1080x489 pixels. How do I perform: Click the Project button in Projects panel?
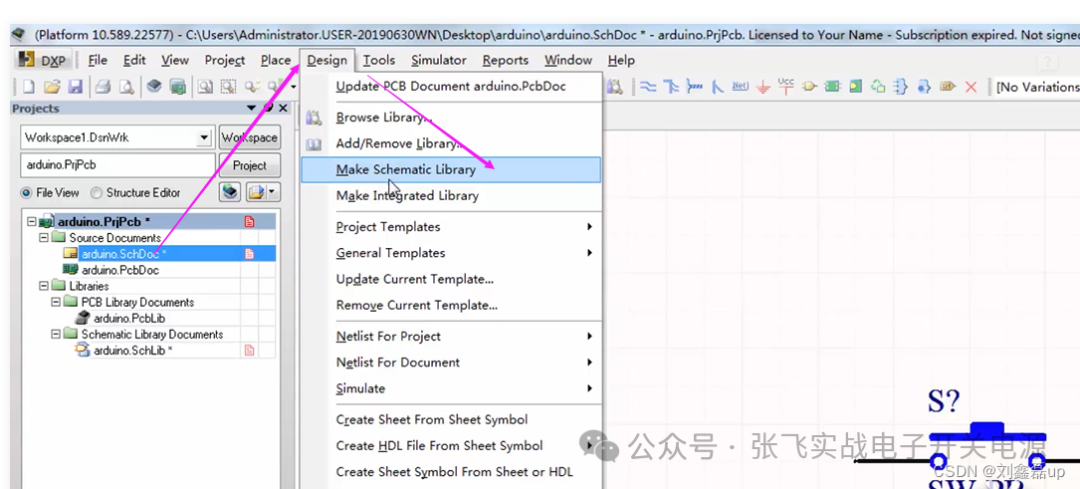[249, 165]
